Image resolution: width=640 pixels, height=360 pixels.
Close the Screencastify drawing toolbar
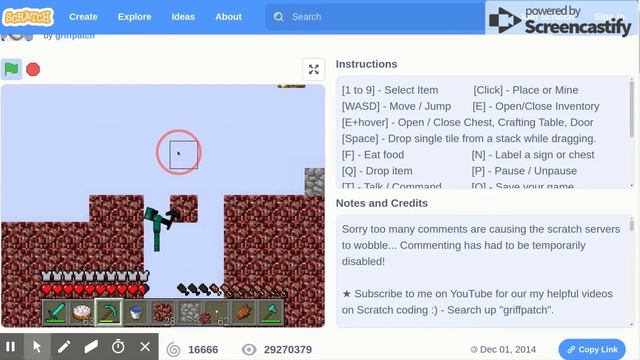pyautogui.click(x=145, y=347)
